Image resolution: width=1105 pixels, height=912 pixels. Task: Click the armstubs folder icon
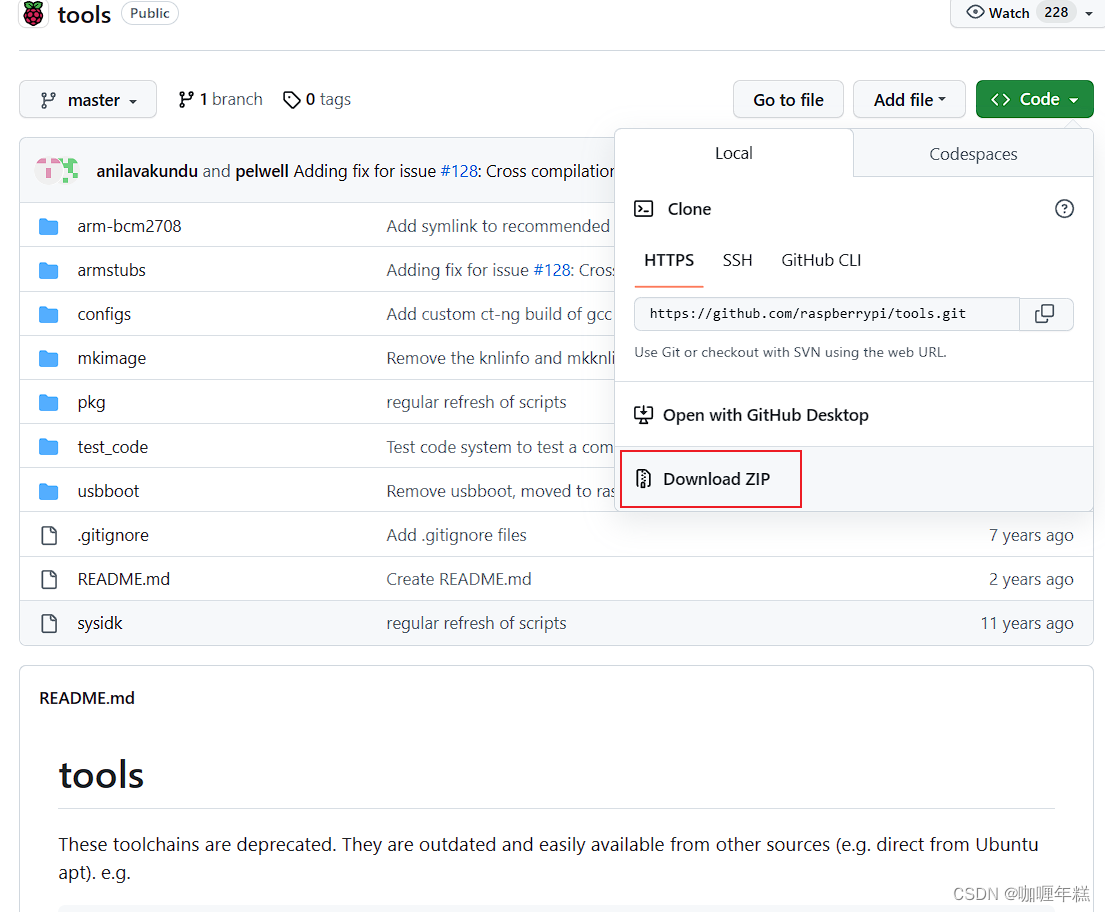pyautogui.click(x=49, y=270)
